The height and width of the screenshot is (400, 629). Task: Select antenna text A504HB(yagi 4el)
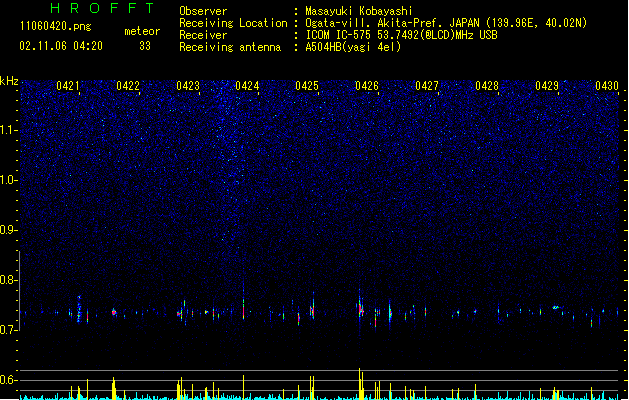pos(353,47)
